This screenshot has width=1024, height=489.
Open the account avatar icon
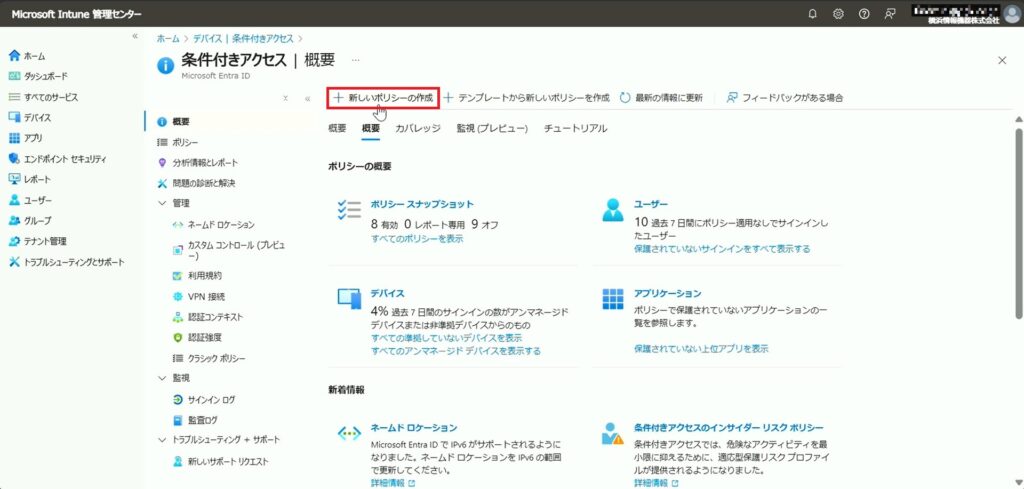(1012, 14)
